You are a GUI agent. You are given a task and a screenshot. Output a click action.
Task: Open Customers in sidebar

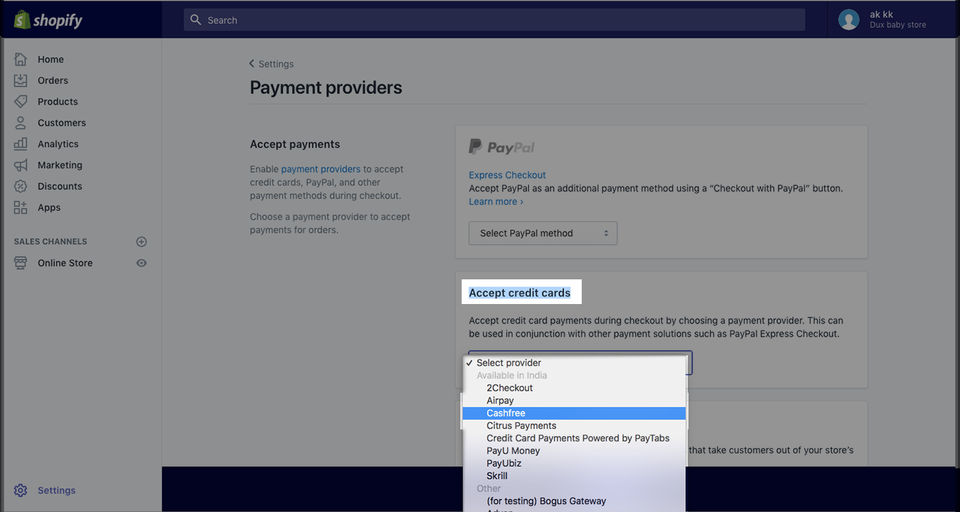coord(62,122)
